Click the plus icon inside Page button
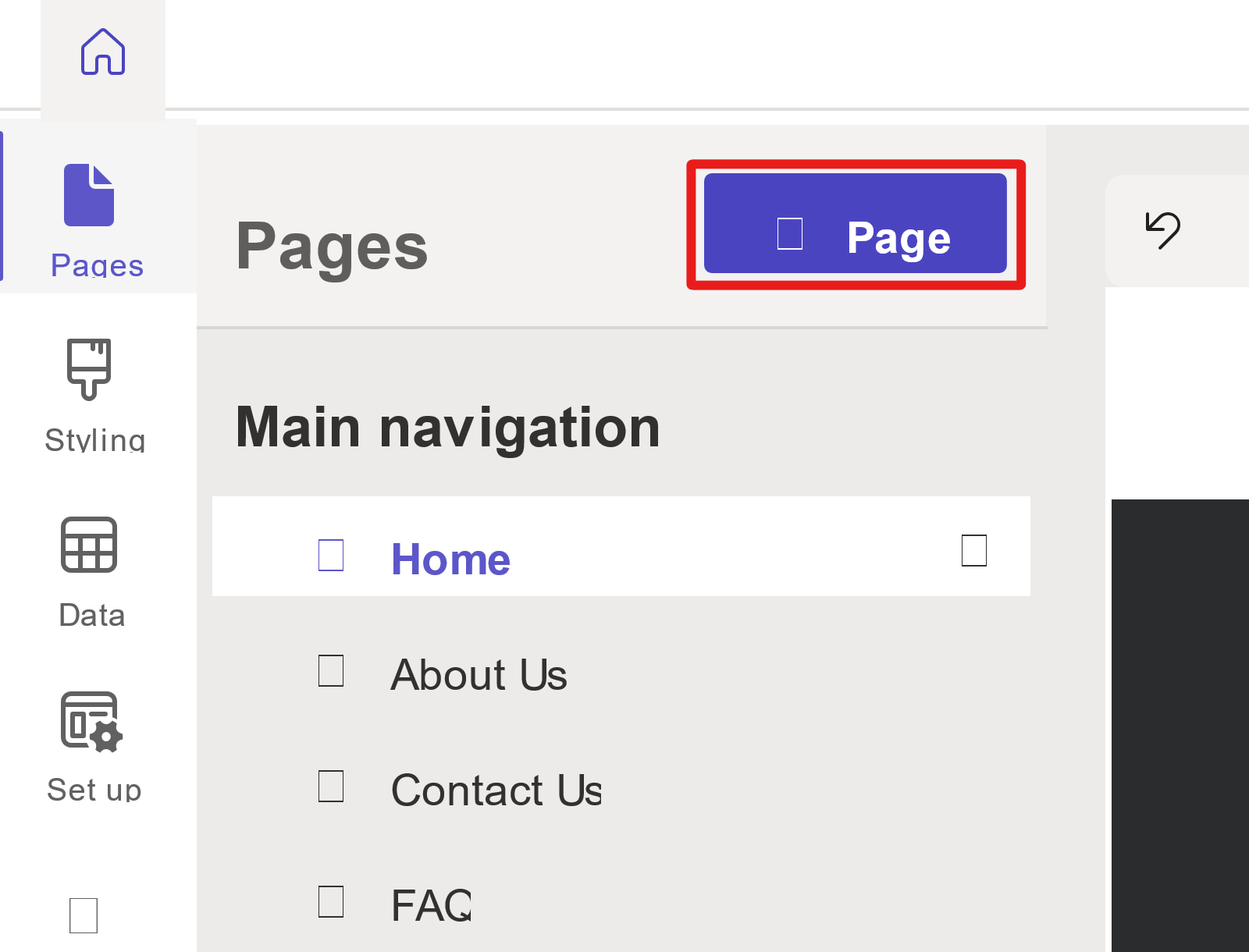The image size is (1249, 952). click(790, 233)
